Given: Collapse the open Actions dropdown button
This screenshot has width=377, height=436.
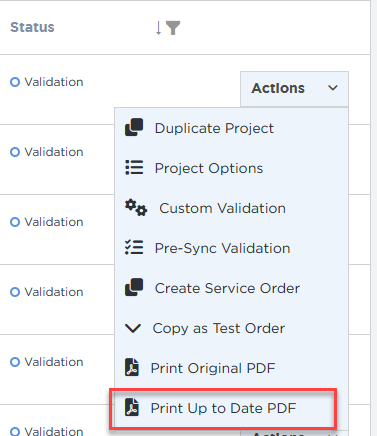Looking at the screenshot, I should click(294, 88).
